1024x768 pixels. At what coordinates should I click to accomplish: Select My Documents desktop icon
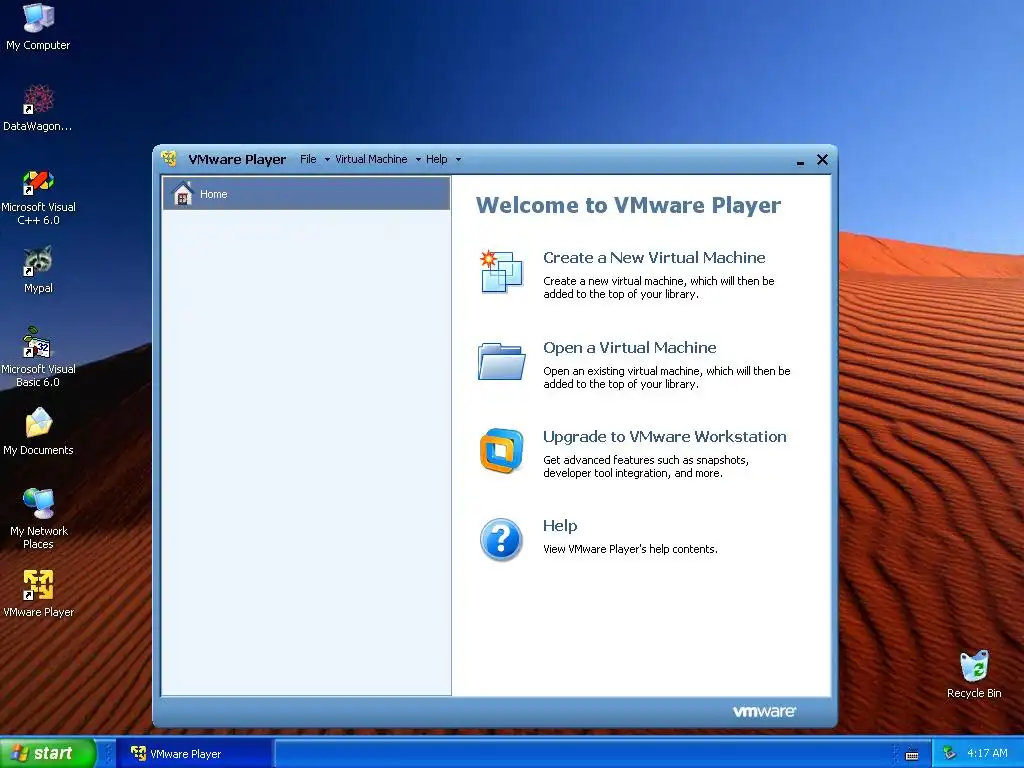[x=38, y=432]
